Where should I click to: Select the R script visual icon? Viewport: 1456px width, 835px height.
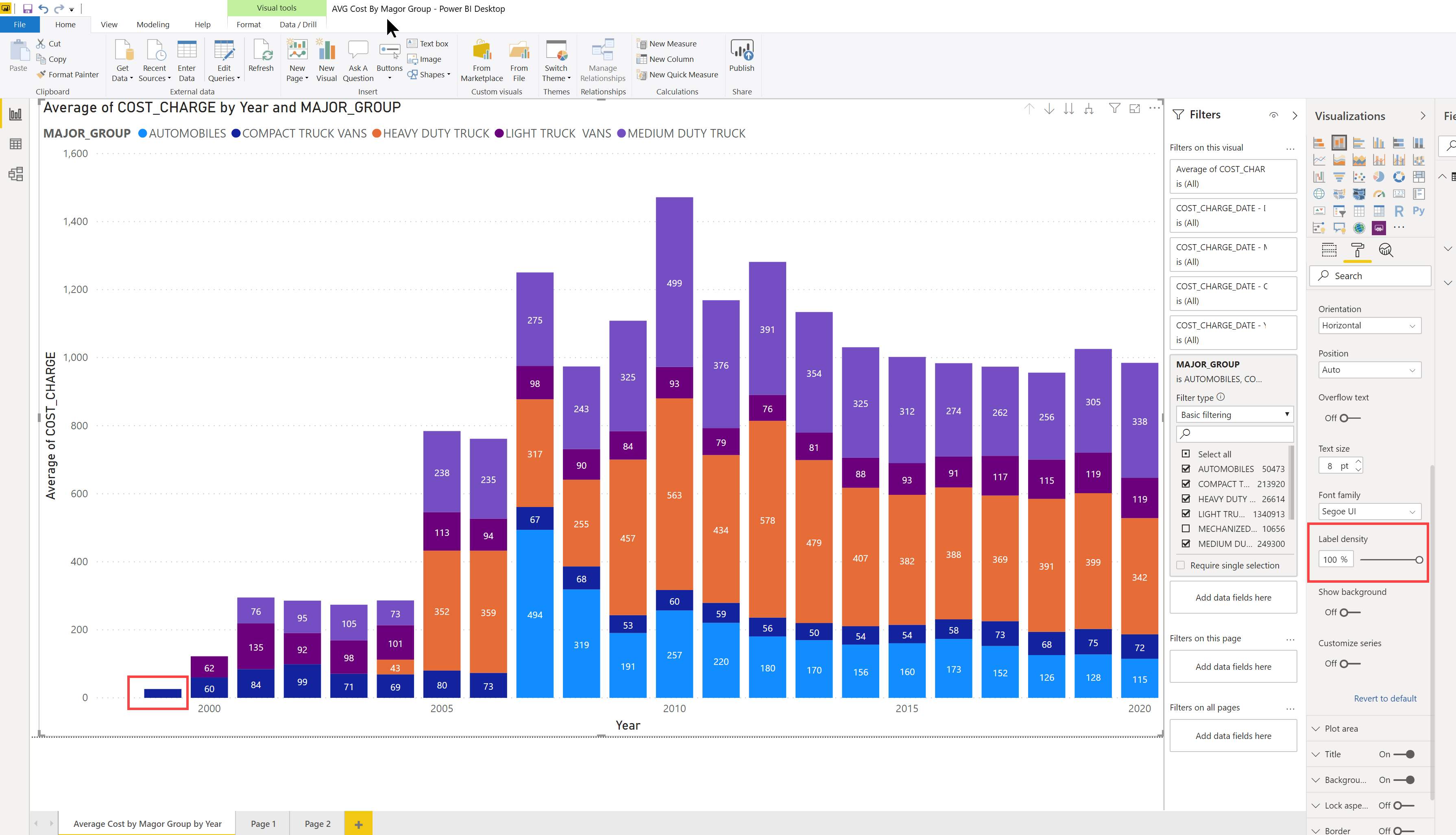(x=1399, y=211)
